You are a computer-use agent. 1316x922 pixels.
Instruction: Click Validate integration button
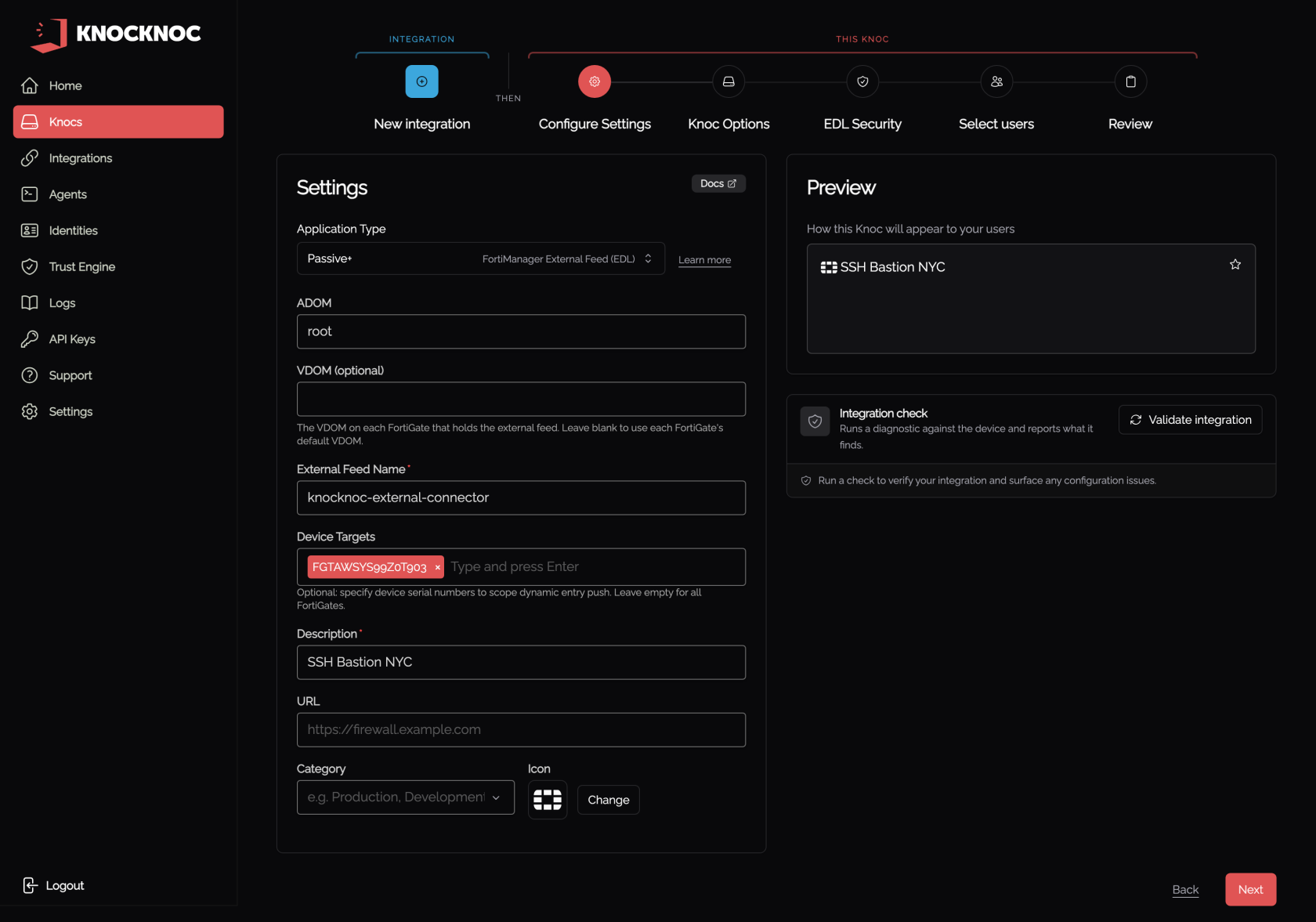point(1190,420)
